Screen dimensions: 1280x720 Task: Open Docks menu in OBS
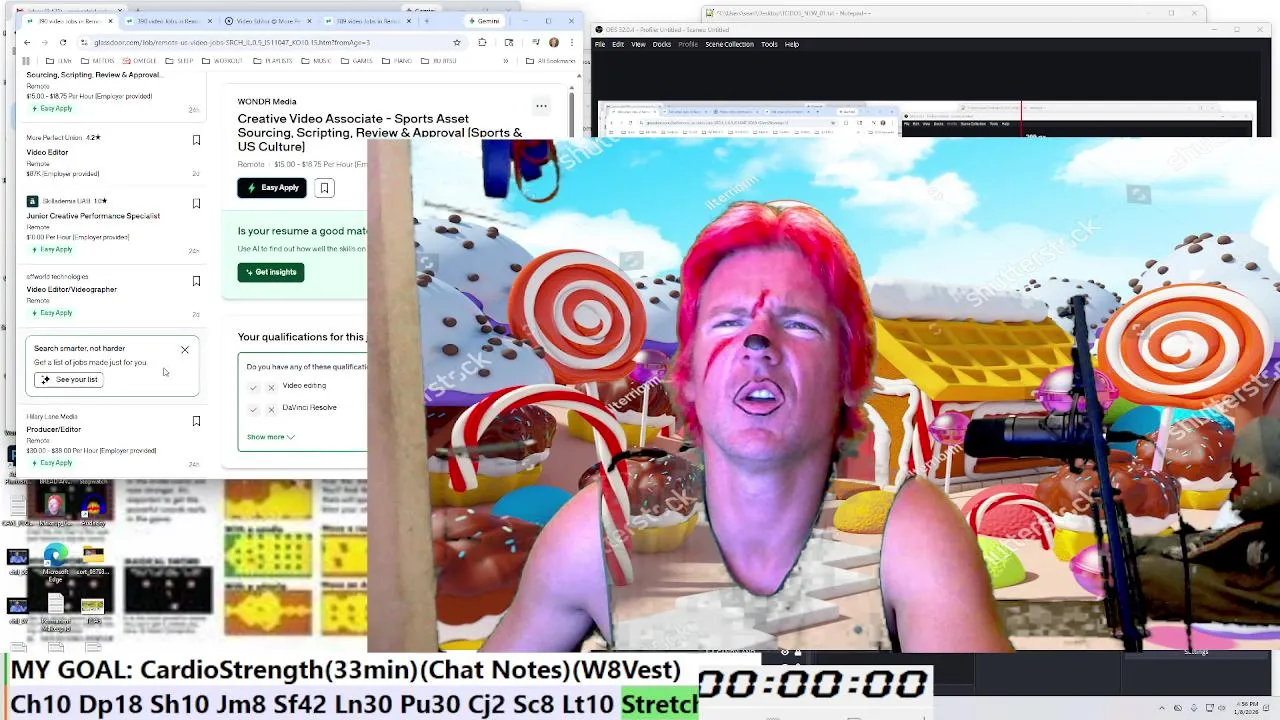coord(662,44)
